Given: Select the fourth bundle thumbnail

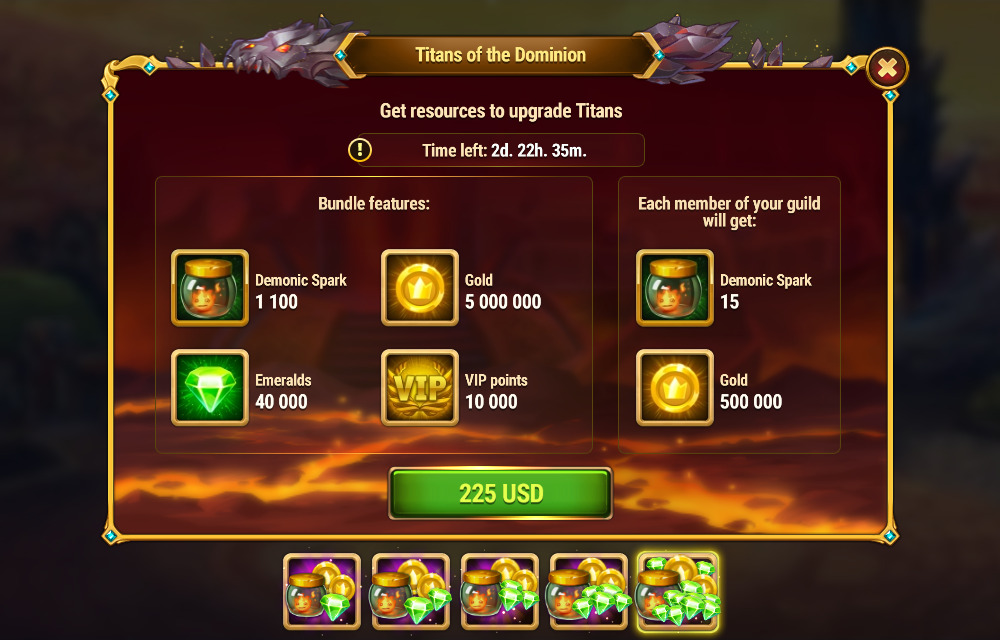Looking at the screenshot, I should click(x=589, y=592).
